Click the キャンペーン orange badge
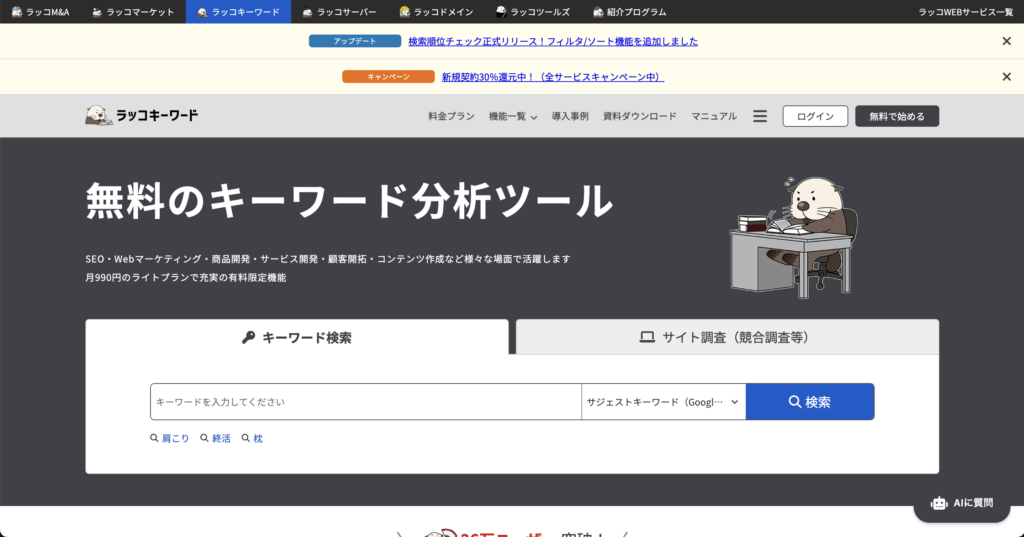The width and height of the screenshot is (1024, 537). coord(388,77)
